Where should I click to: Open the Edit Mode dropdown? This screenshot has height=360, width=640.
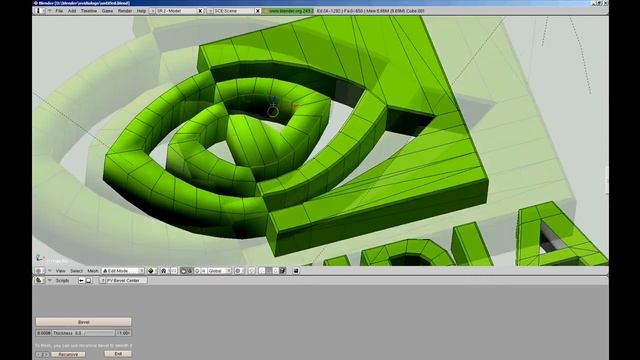coord(123,271)
